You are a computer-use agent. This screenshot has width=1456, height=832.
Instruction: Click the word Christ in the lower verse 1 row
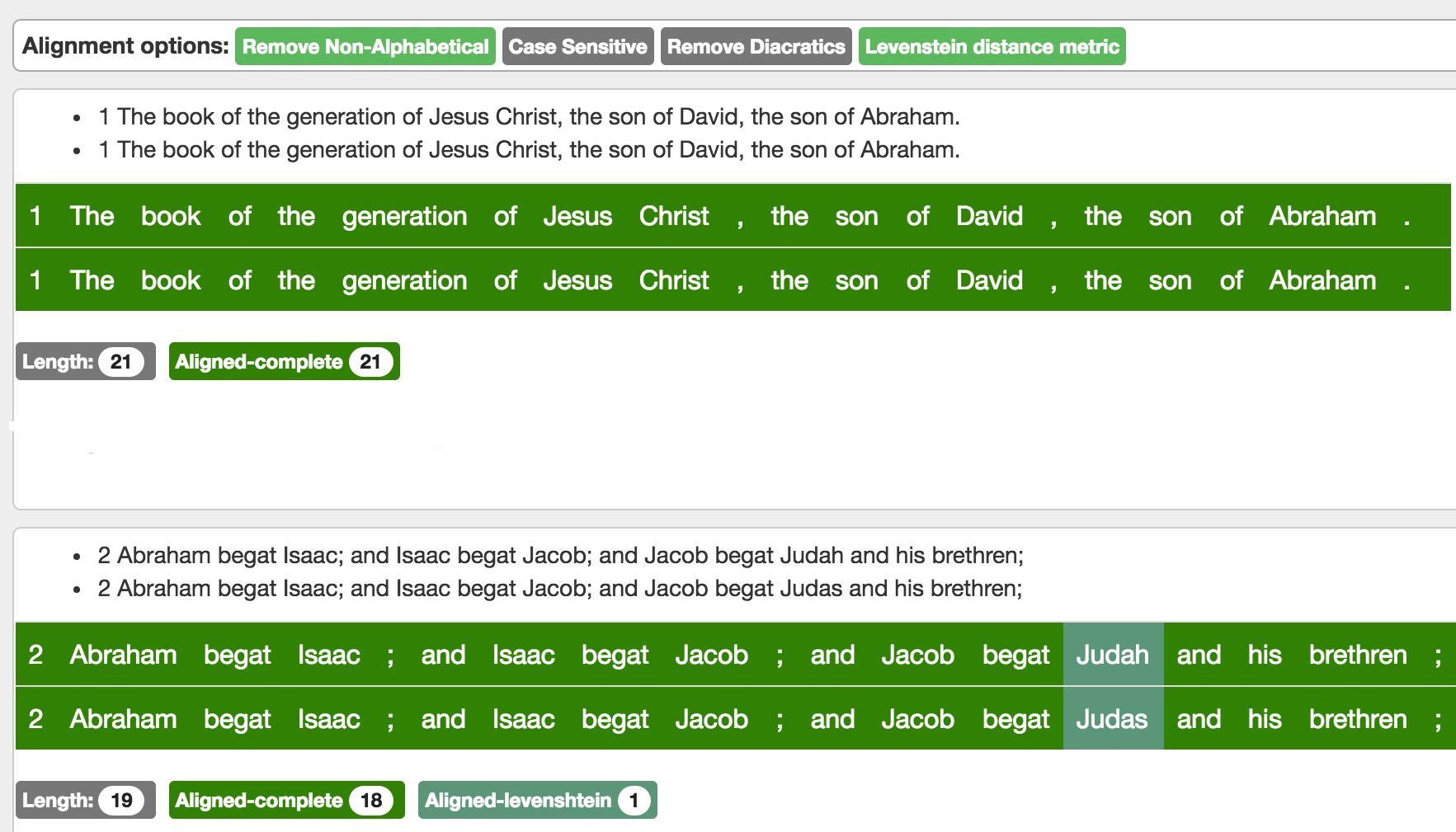tap(674, 280)
